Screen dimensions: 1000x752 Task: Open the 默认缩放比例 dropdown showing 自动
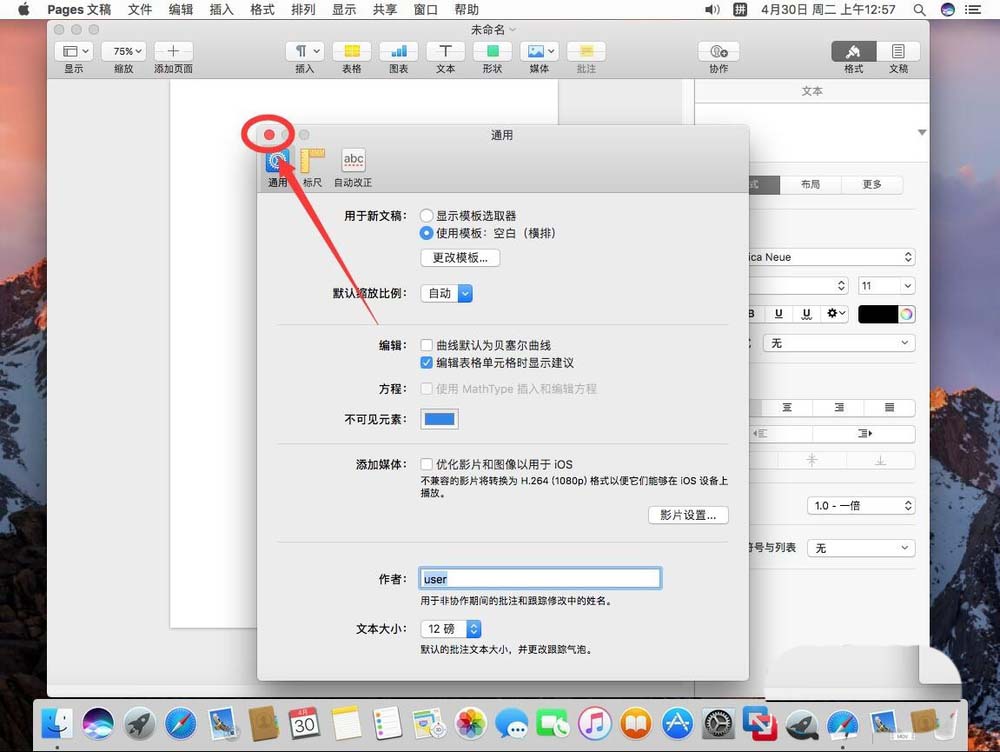[446, 294]
